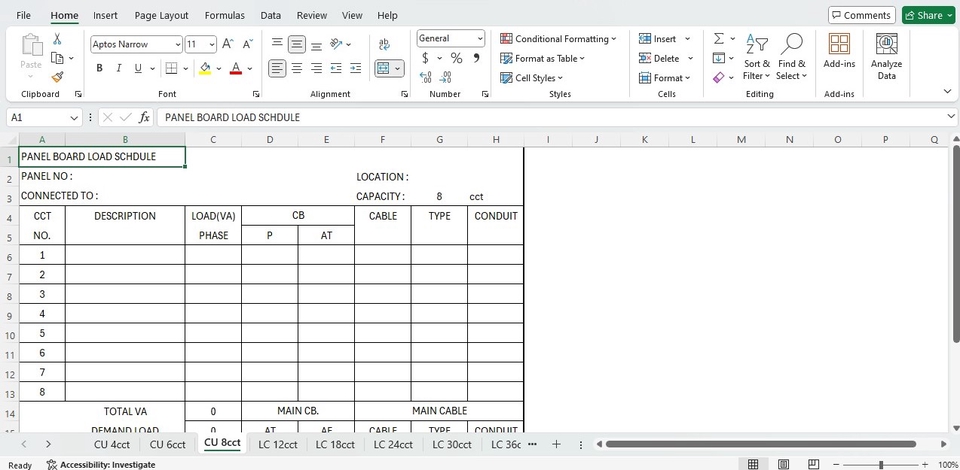
Task: Select the Format Painter brush
Action: tap(57, 77)
